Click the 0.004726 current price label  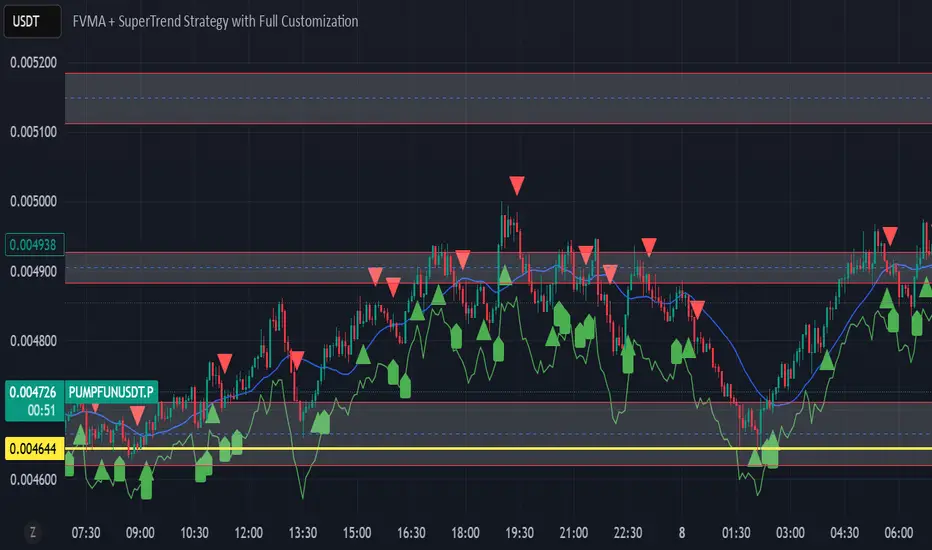33,392
